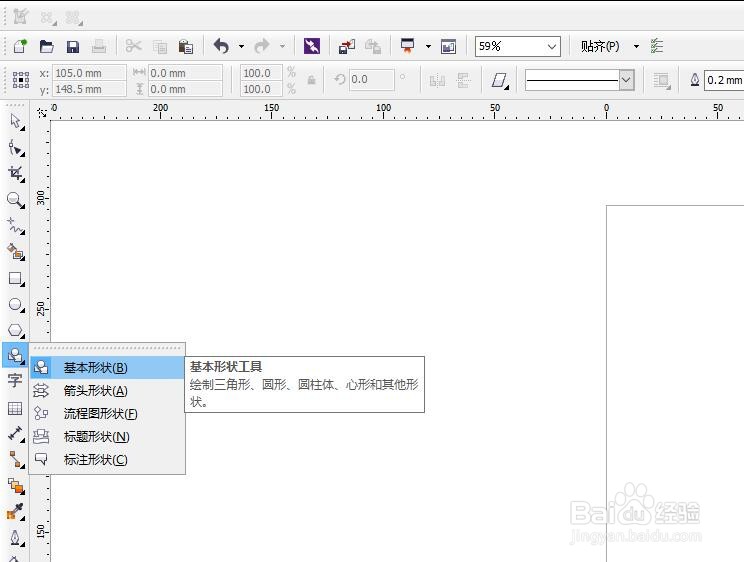The width and height of the screenshot is (744, 562).
Task: Open a file with folder icon
Action: 46,46
